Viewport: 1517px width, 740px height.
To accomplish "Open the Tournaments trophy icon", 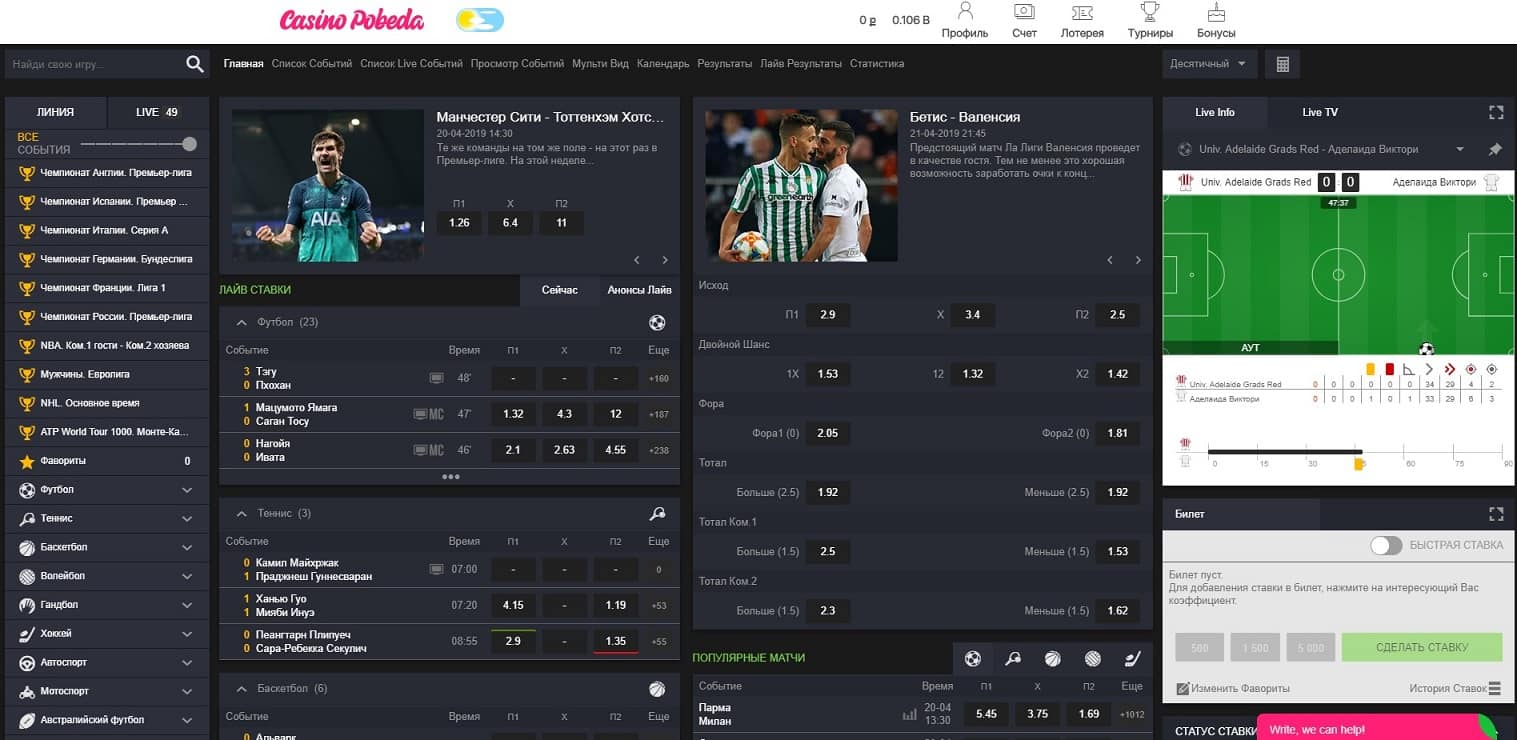I will tap(1150, 13).
